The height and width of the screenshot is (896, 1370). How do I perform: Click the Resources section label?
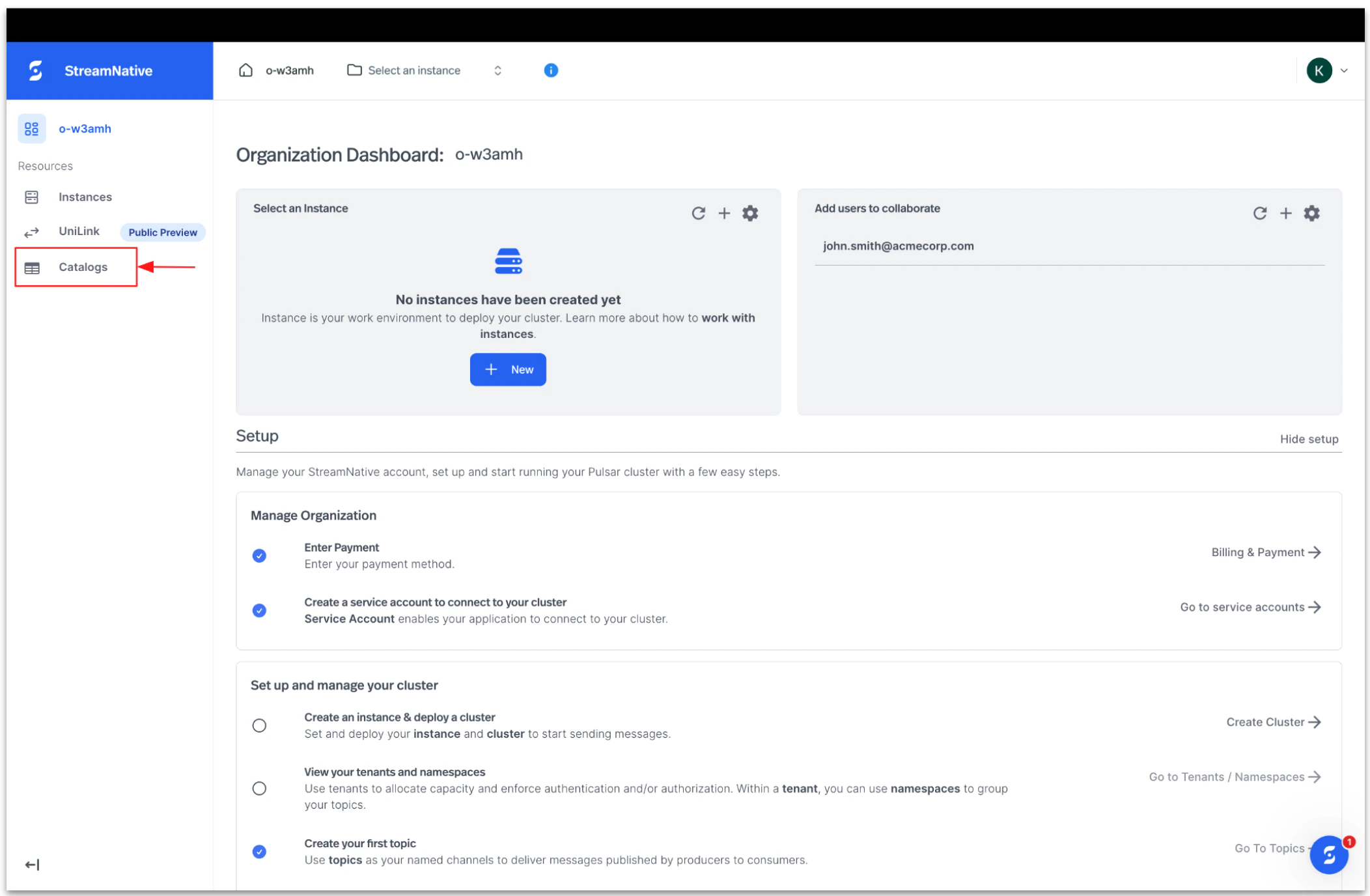[46, 166]
